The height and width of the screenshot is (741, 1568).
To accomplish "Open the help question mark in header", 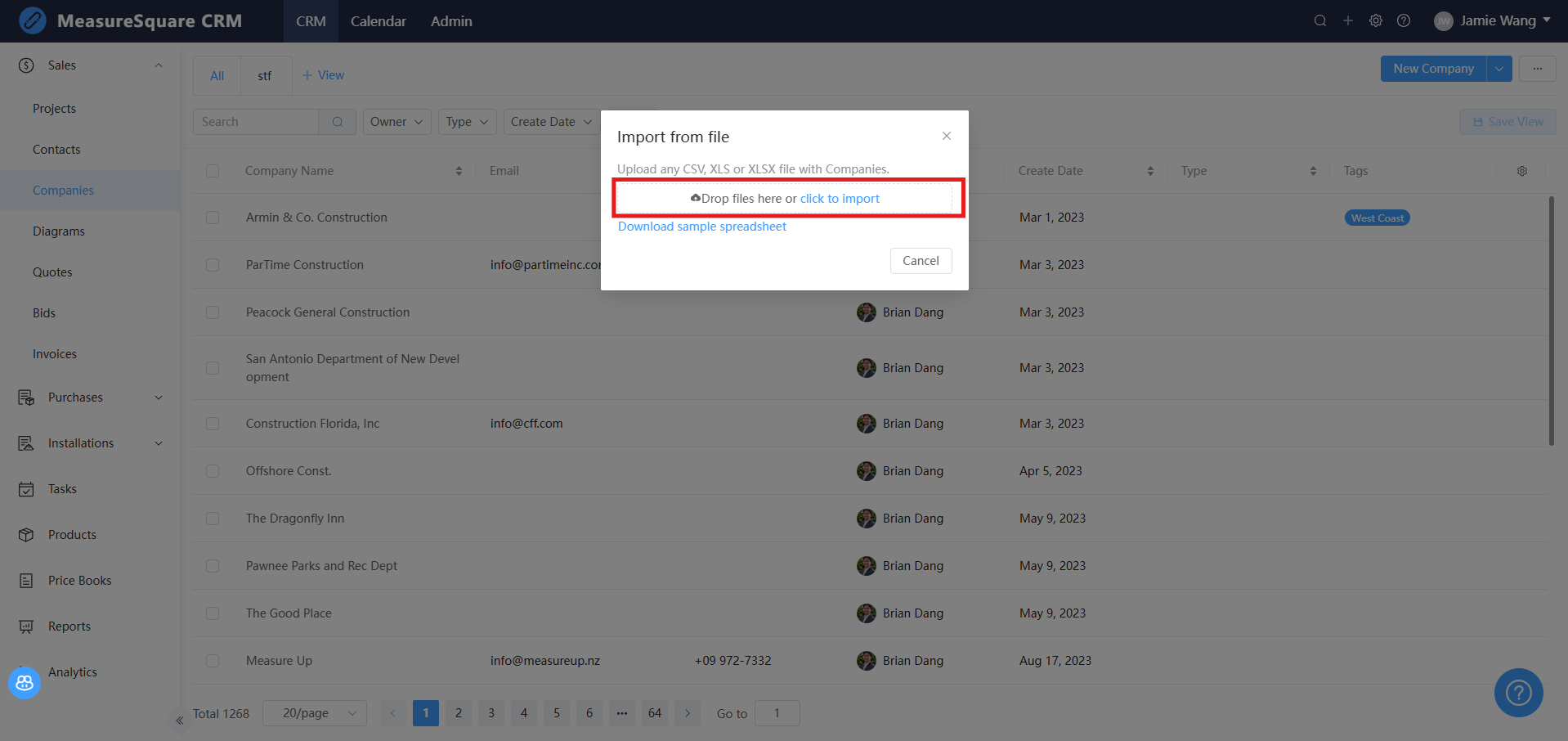I will click(1404, 20).
